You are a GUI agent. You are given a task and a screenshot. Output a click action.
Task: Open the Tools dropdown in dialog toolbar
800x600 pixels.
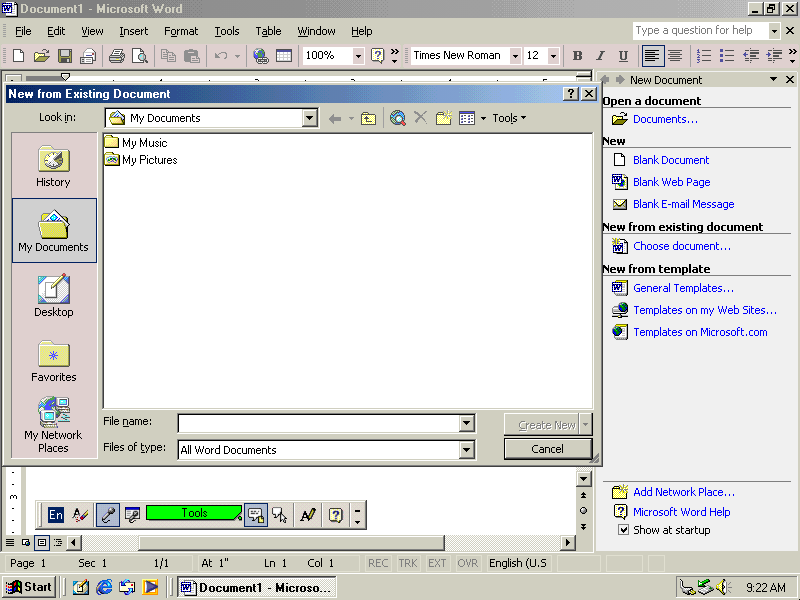pos(509,118)
